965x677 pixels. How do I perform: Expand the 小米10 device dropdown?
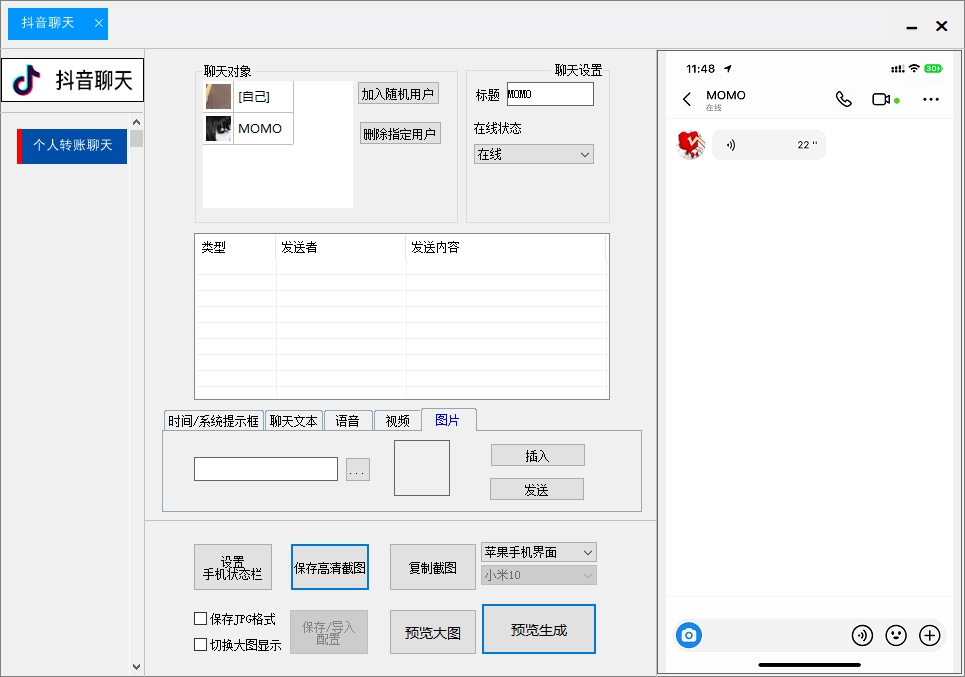pos(538,575)
